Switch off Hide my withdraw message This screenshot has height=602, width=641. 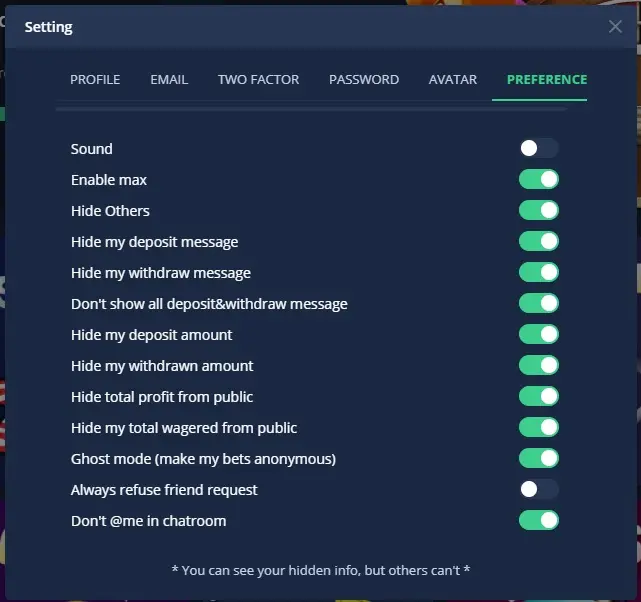point(539,273)
